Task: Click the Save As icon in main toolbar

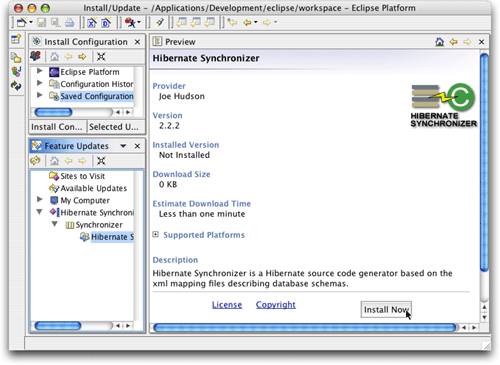Action: 55,22
